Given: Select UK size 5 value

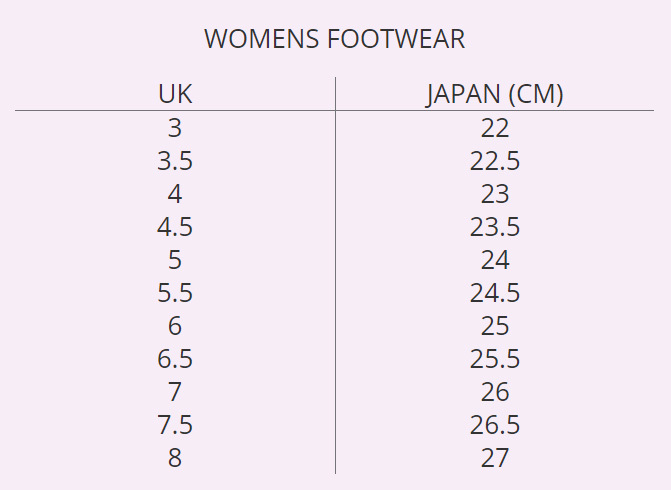Looking at the screenshot, I should [x=175, y=260].
